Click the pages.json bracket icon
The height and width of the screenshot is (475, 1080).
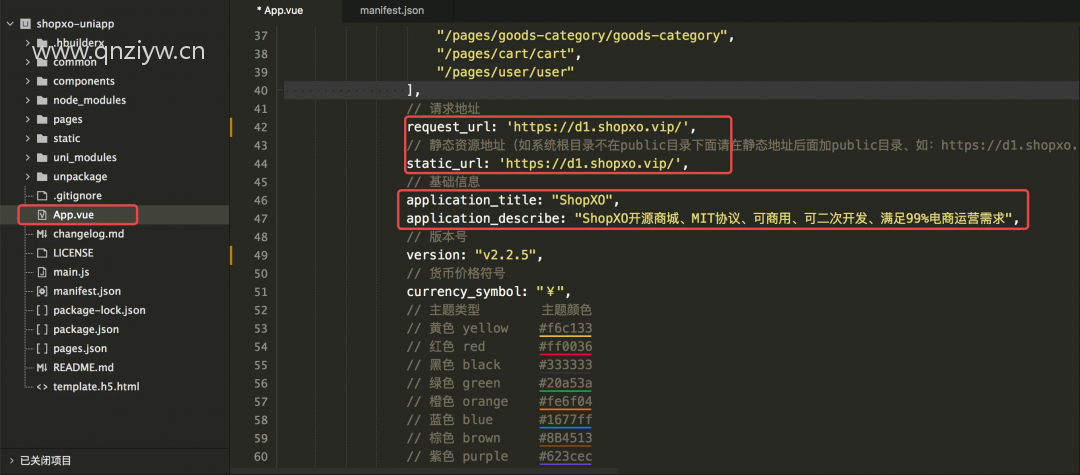[41, 348]
